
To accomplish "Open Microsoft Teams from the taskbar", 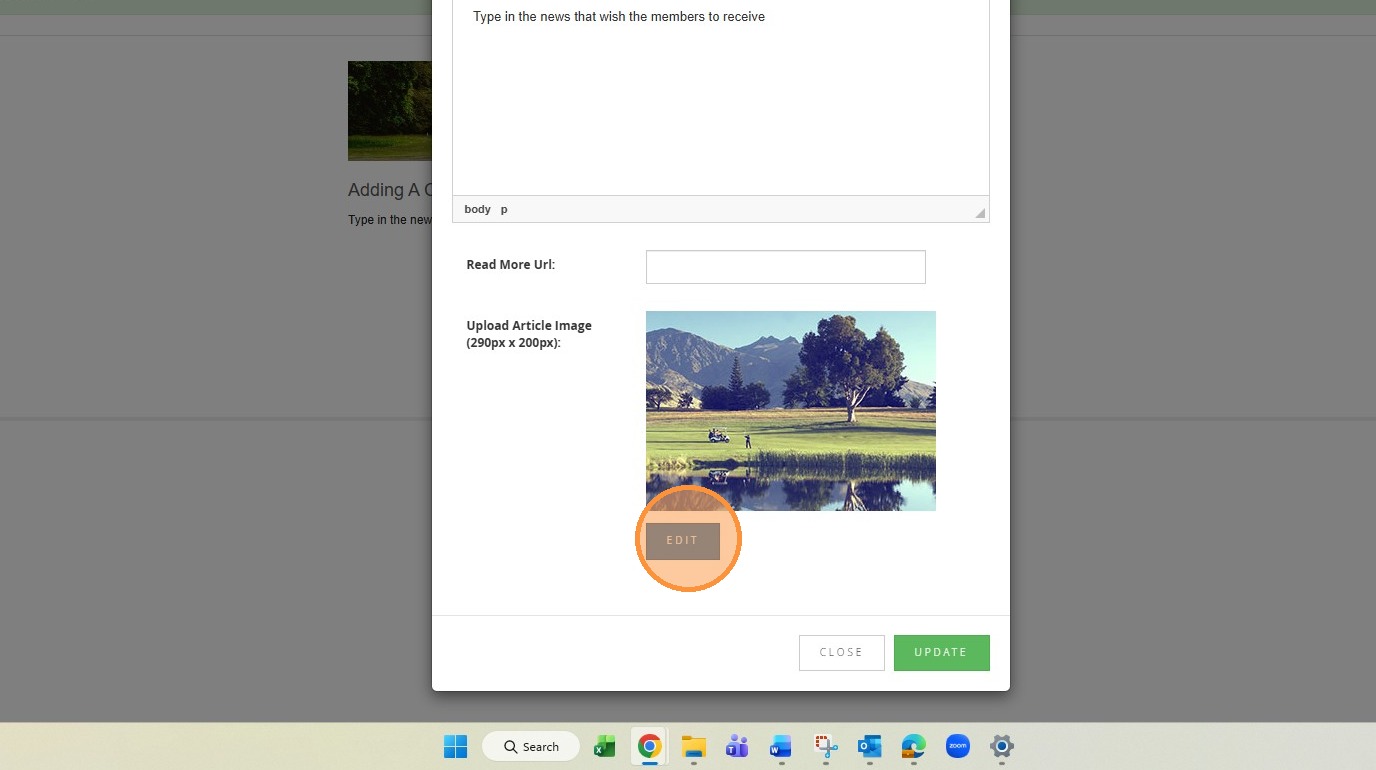I will click(737, 747).
